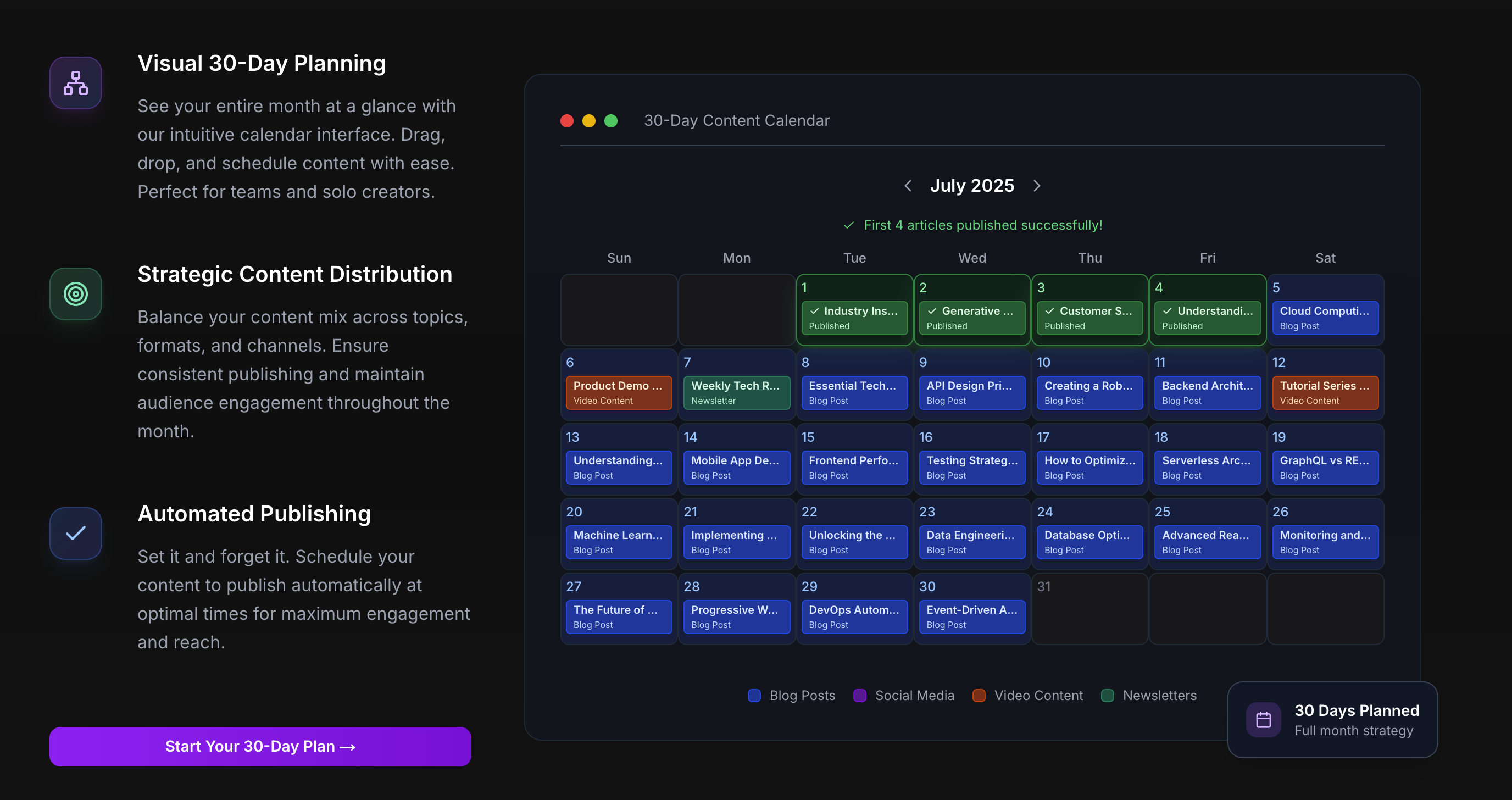
Task: Click the checkmark on Generative published item
Action: [932, 311]
